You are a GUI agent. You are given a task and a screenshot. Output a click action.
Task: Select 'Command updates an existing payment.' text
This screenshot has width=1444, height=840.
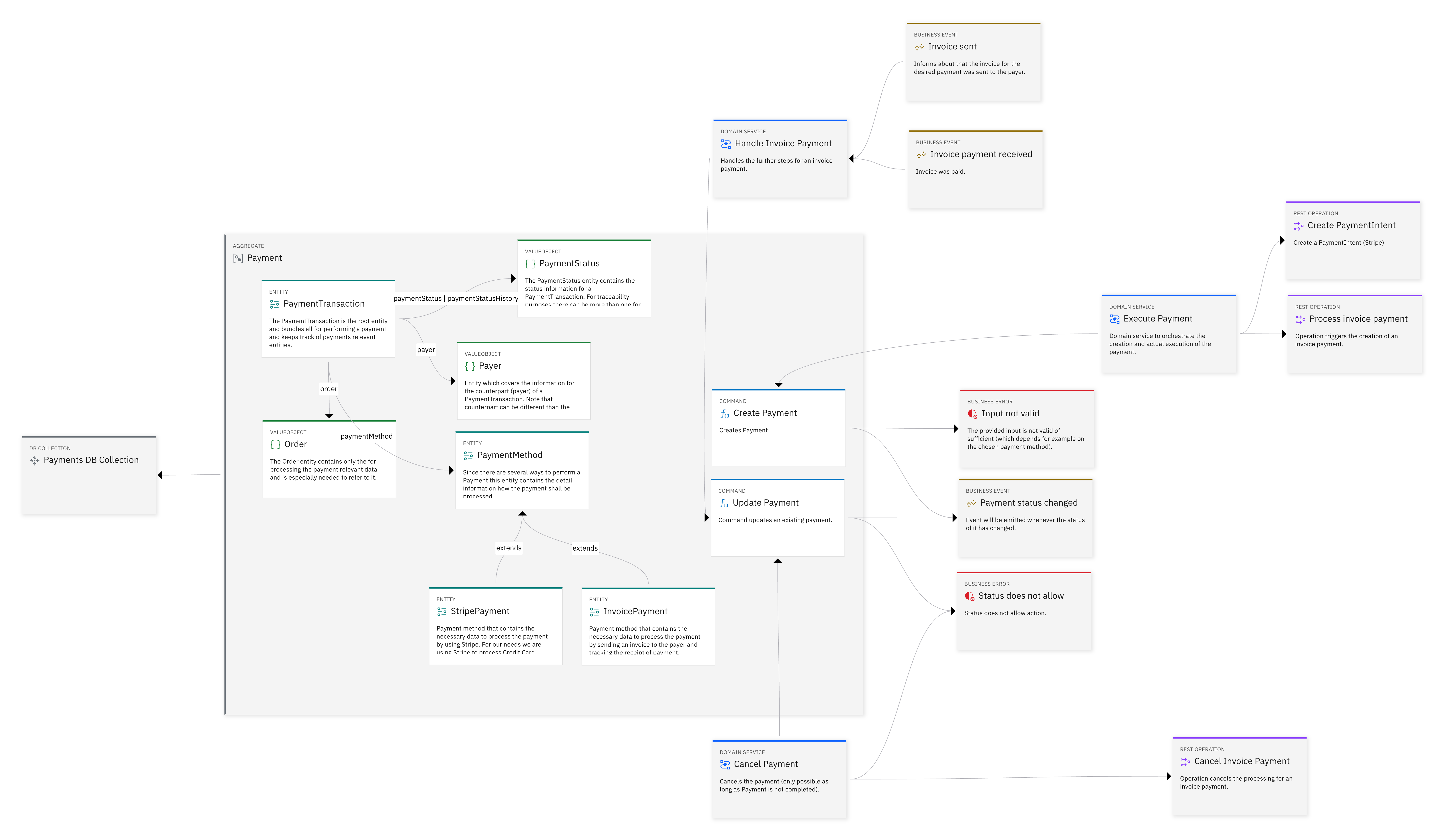pyautogui.click(x=775, y=521)
